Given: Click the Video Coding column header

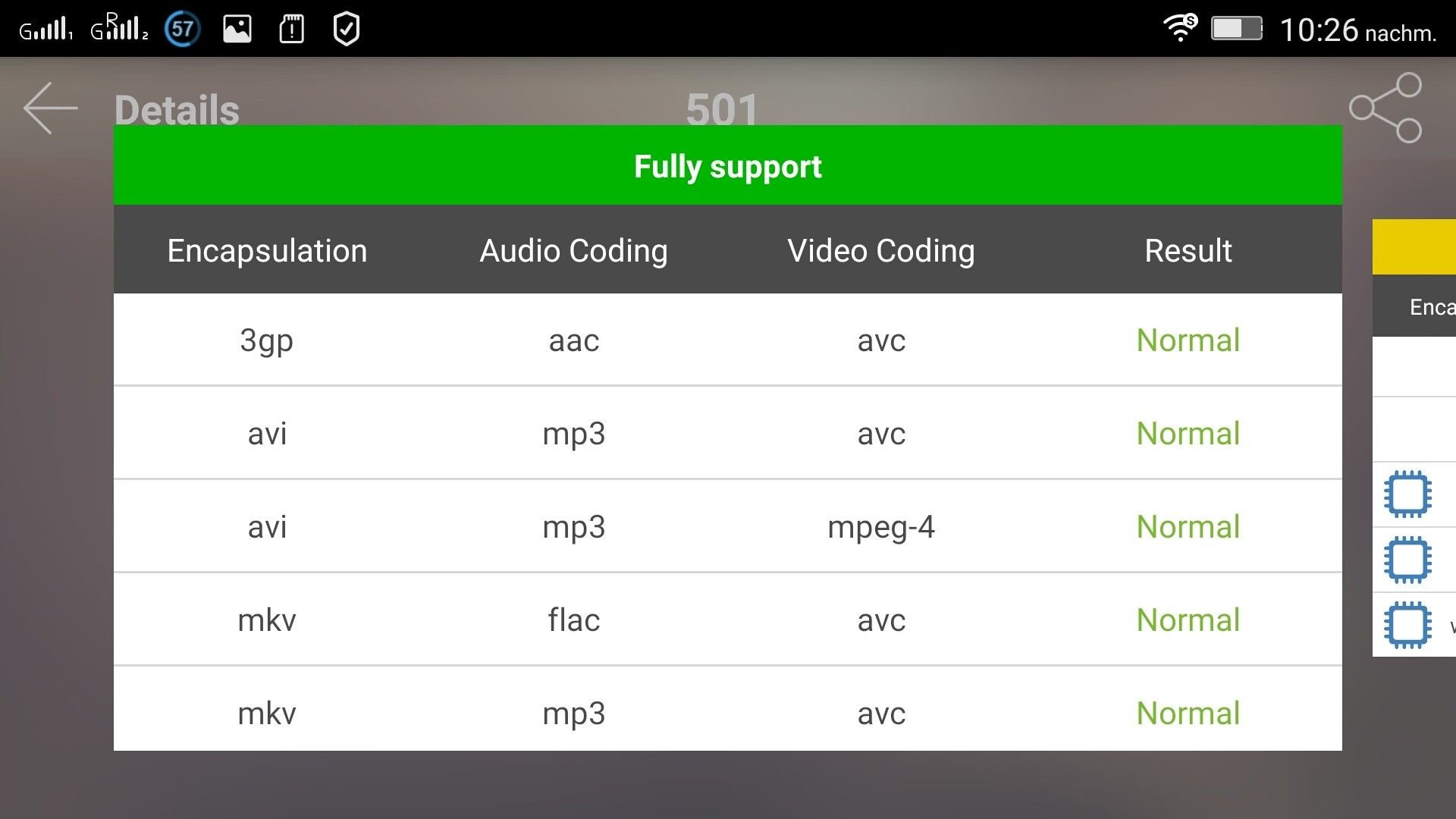Looking at the screenshot, I should pos(881,250).
